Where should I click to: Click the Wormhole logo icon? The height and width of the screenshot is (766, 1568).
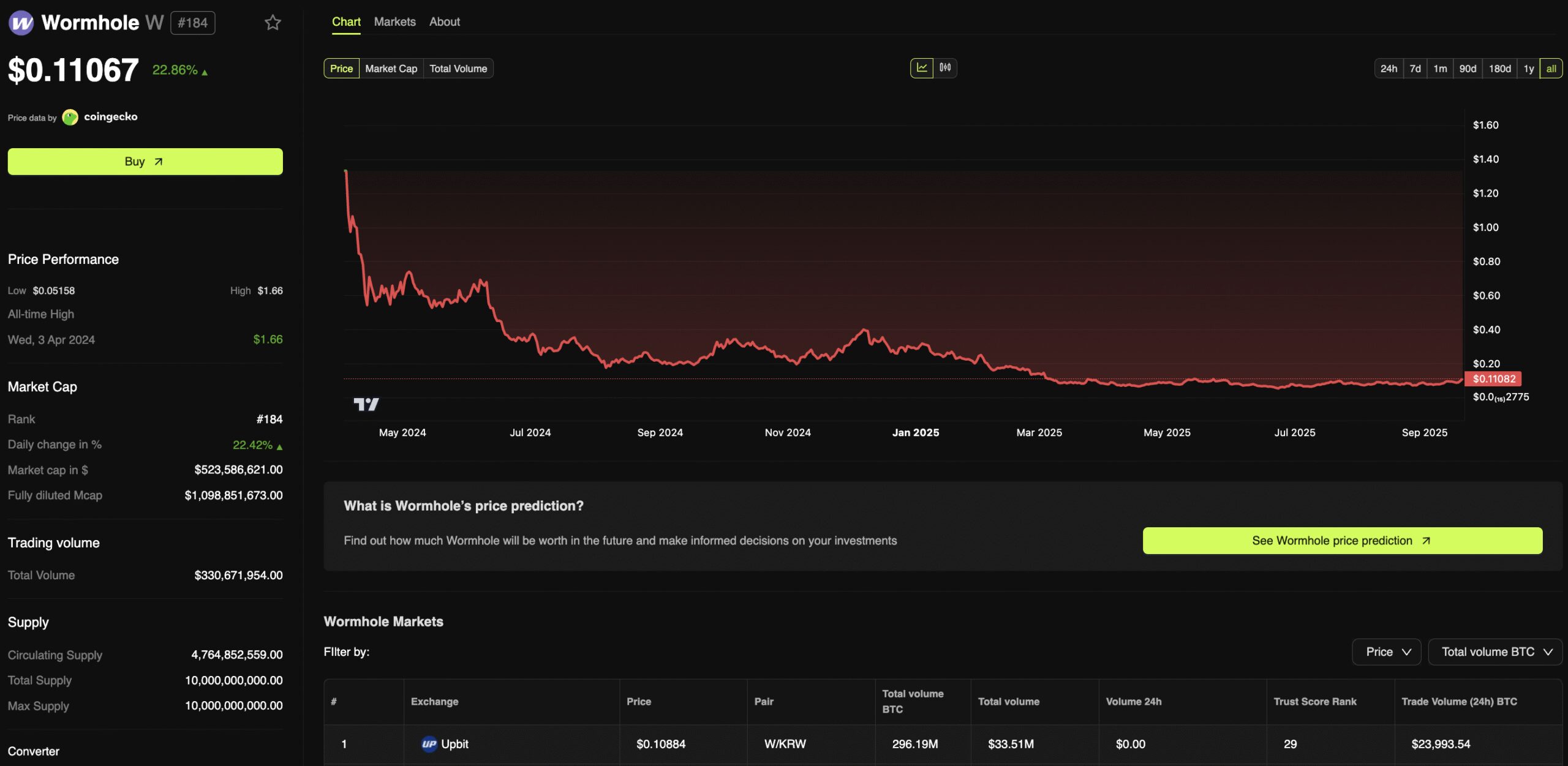point(20,22)
